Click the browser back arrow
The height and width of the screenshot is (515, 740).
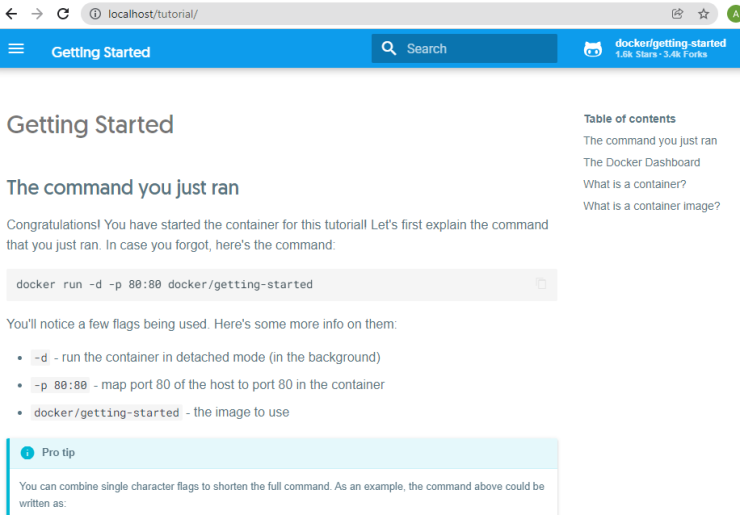coord(11,14)
